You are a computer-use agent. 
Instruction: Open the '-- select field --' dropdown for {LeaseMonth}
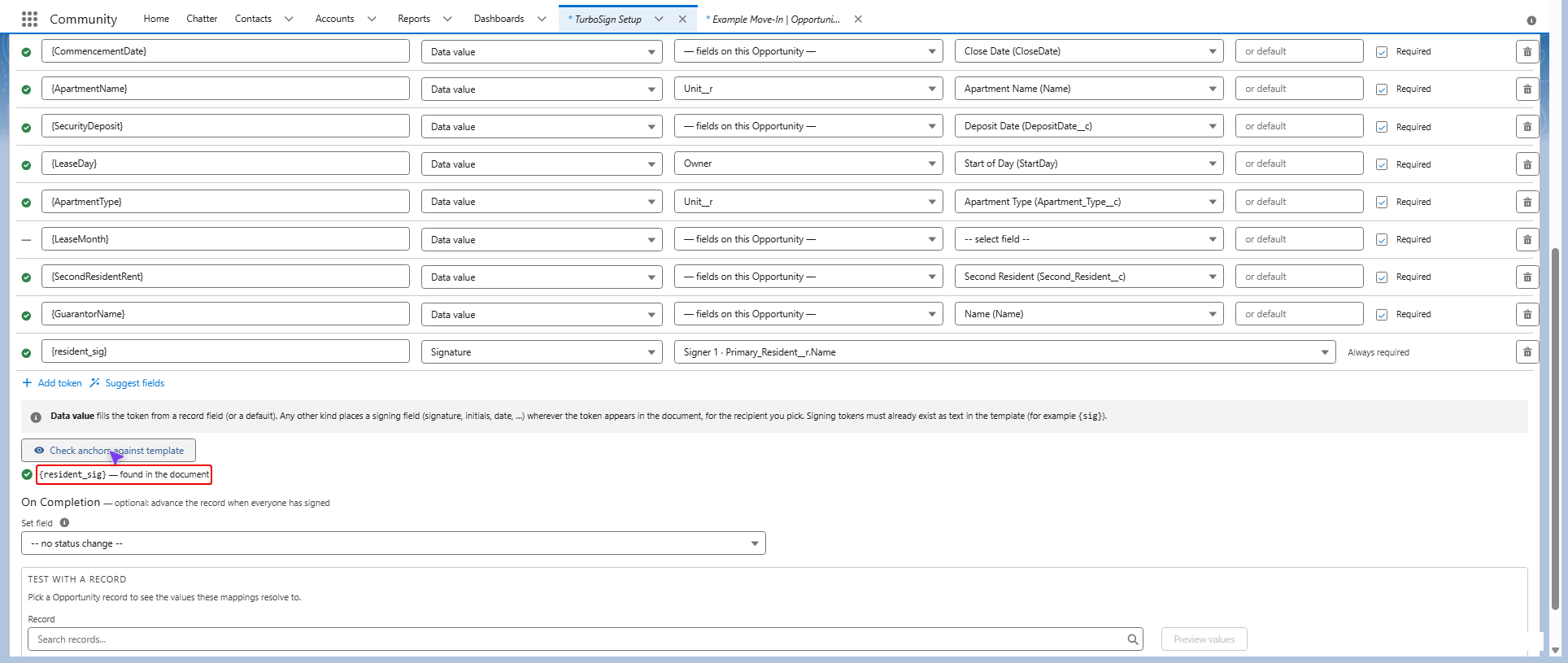click(1089, 239)
